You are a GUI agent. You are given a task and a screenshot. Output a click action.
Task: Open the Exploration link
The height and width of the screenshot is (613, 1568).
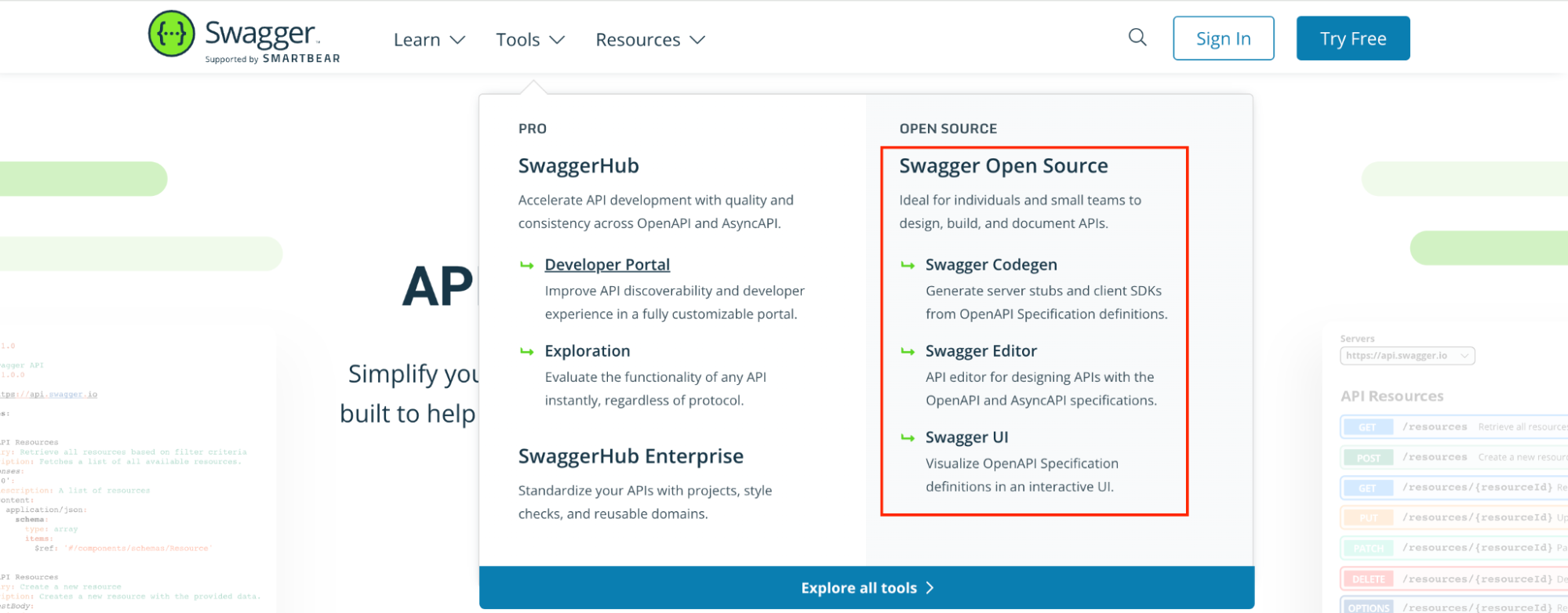click(x=588, y=351)
